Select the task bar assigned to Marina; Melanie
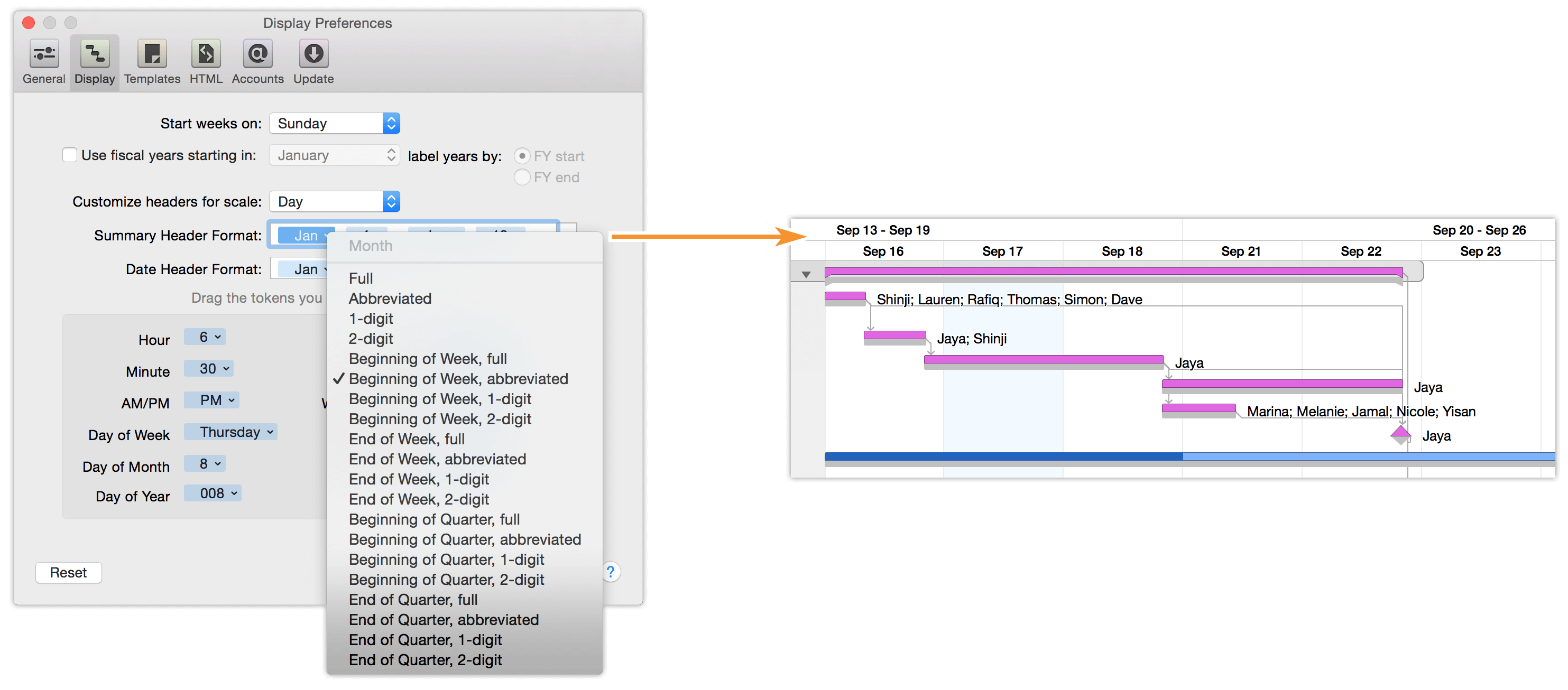 (1198, 410)
